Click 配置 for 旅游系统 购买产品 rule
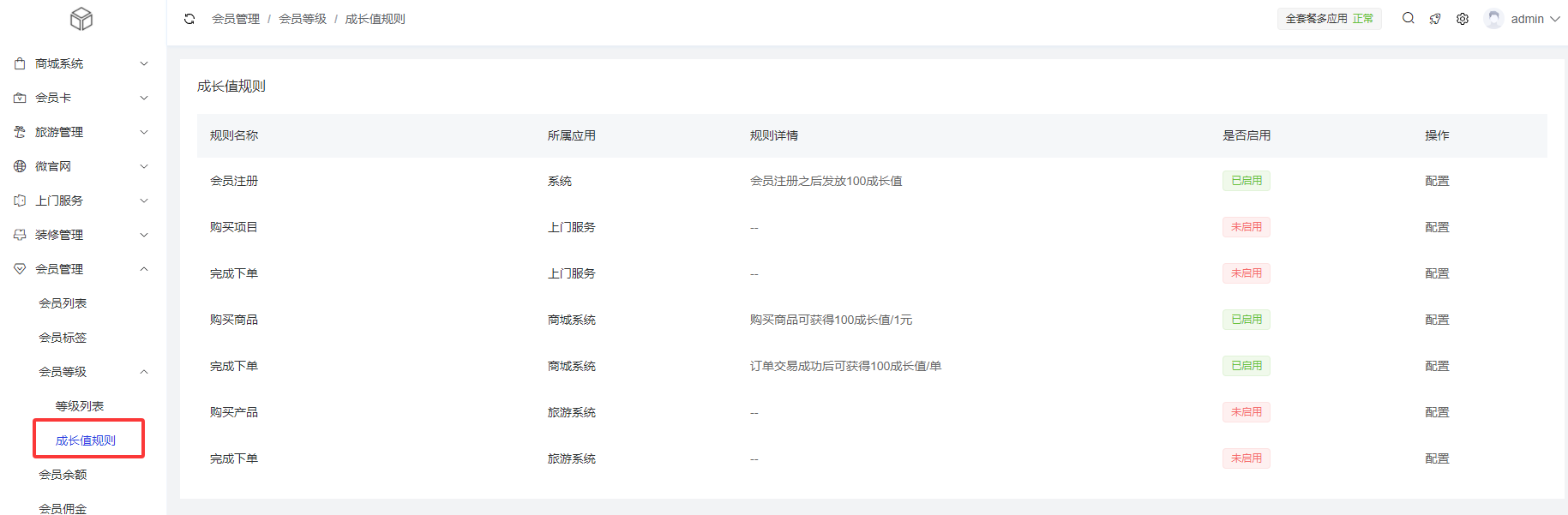This screenshot has height=515, width=1568. (x=1437, y=412)
